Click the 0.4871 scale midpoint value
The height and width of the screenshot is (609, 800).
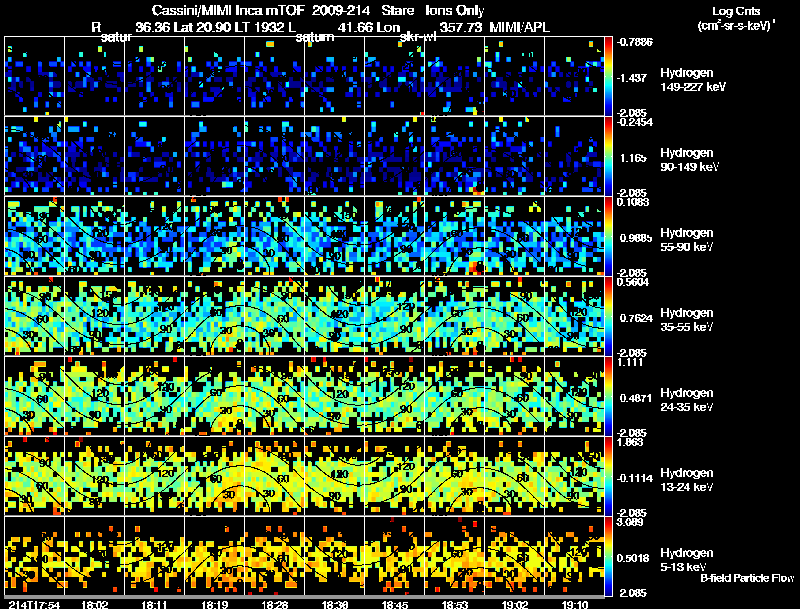pos(635,398)
